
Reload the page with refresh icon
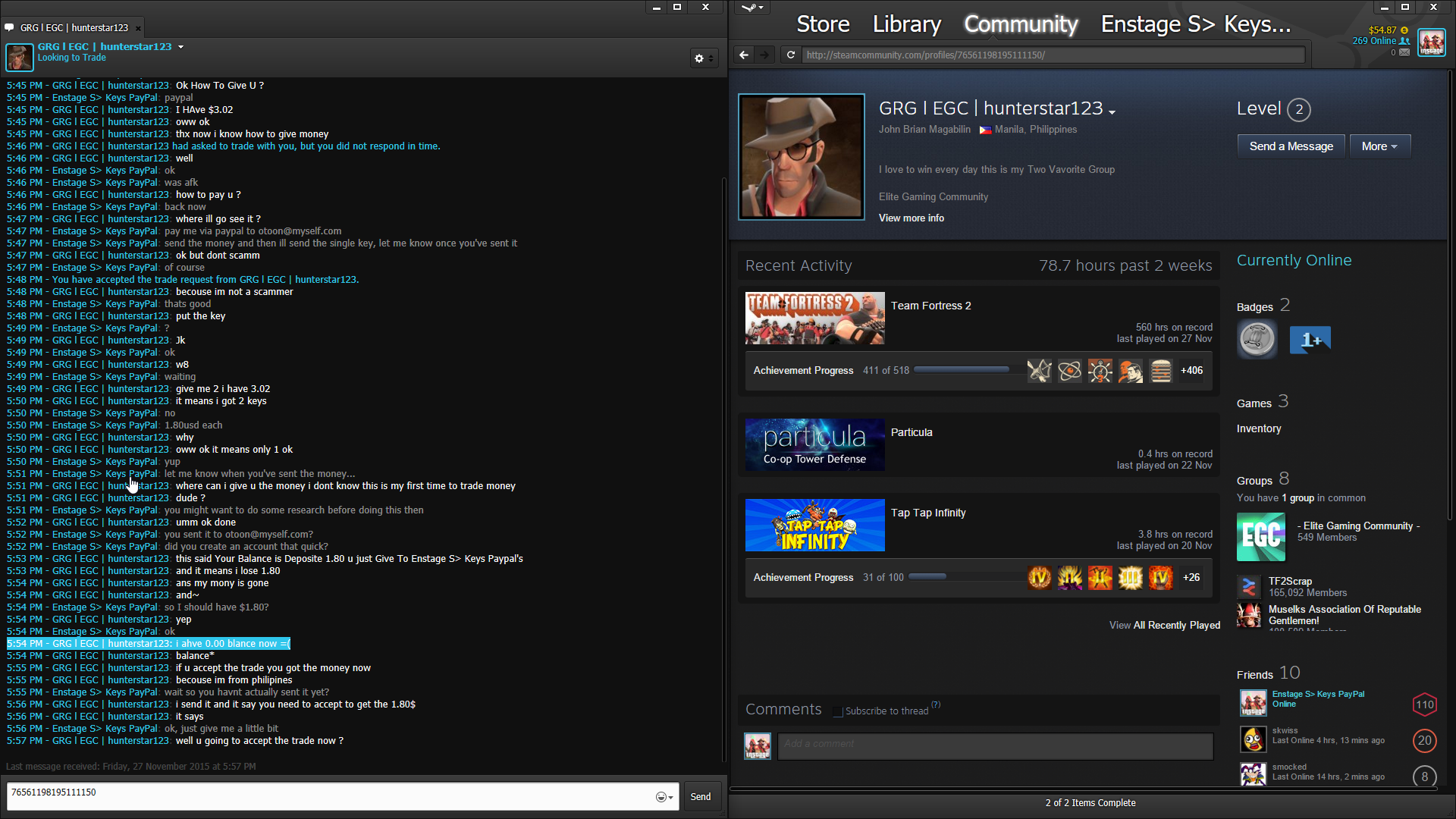point(791,55)
